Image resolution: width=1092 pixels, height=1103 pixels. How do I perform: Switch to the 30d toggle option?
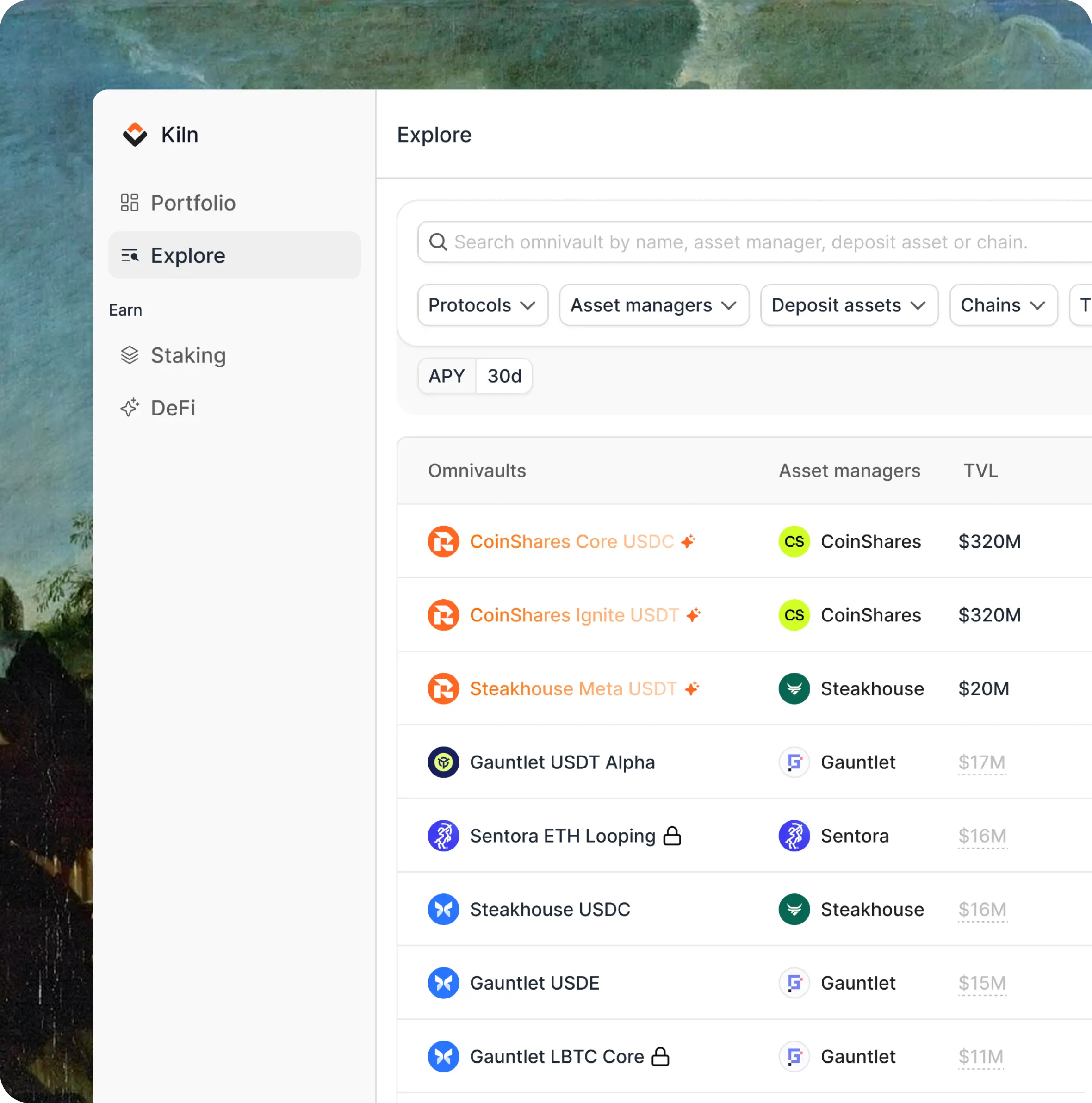tap(504, 376)
